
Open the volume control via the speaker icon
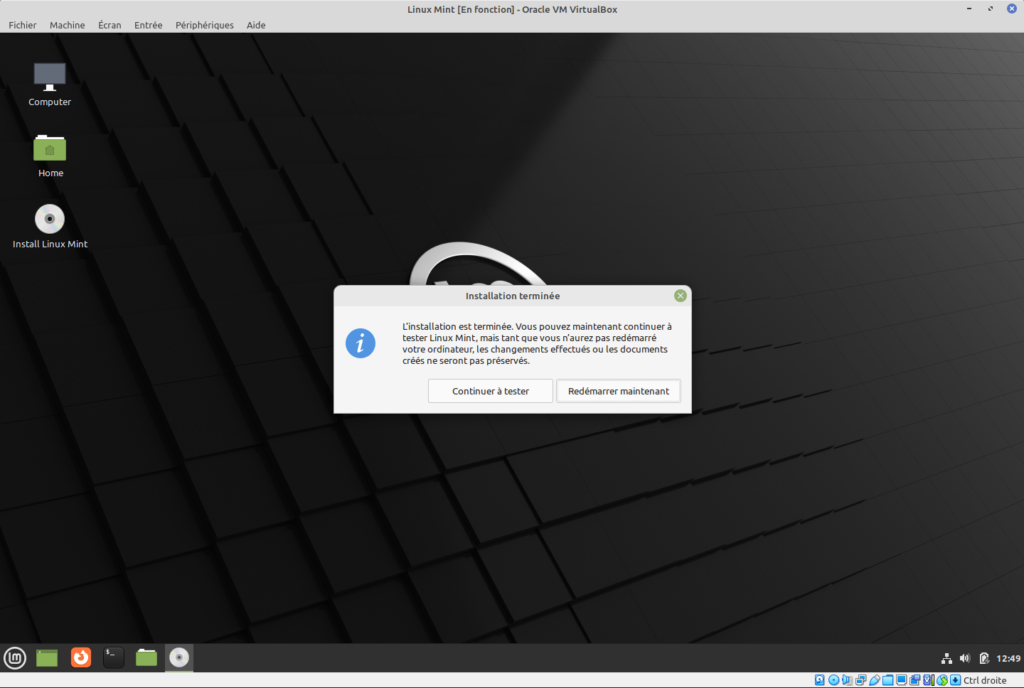tap(964, 658)
